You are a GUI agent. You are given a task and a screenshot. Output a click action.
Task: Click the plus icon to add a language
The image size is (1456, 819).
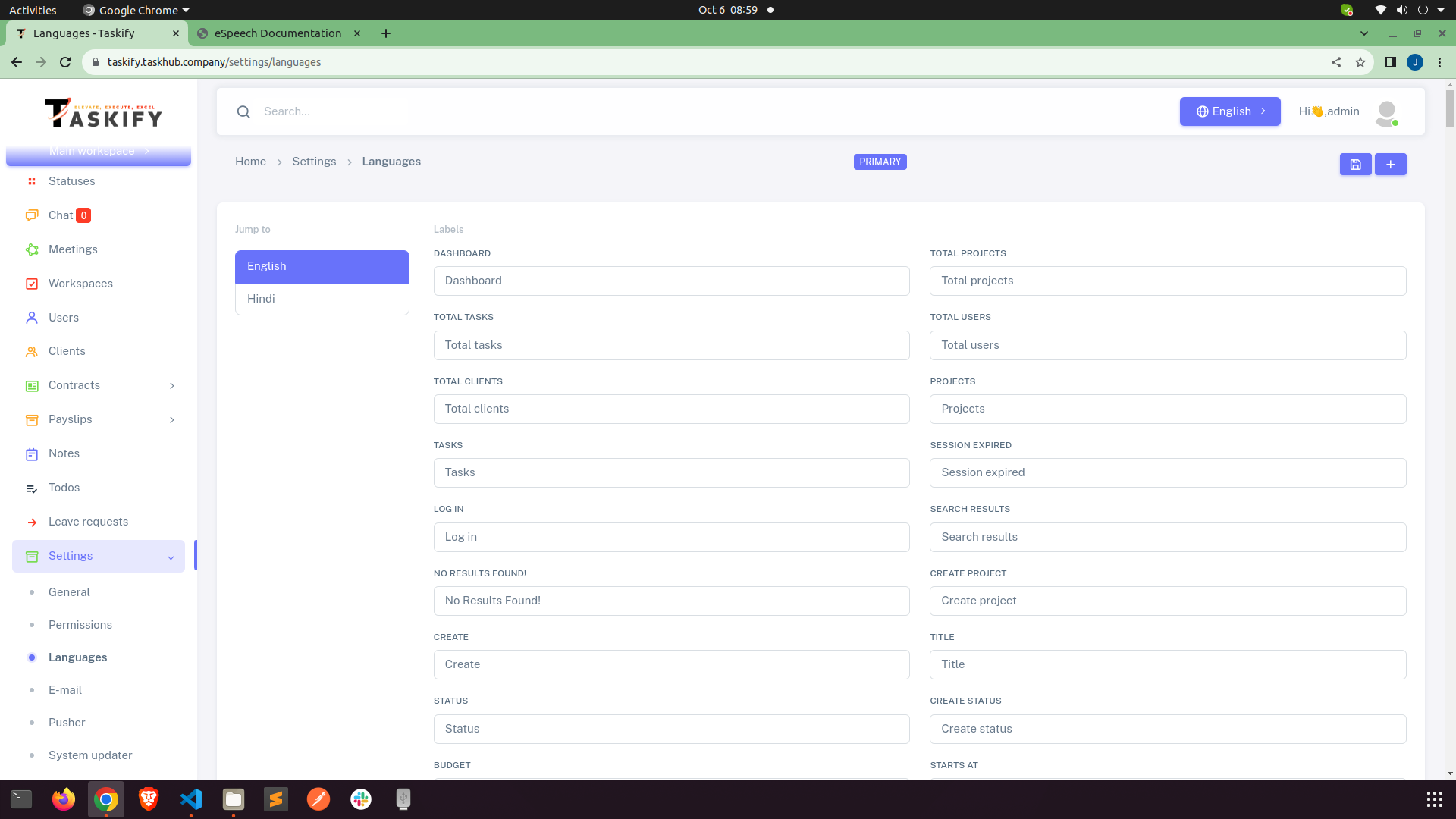(x=1390, y=165)
